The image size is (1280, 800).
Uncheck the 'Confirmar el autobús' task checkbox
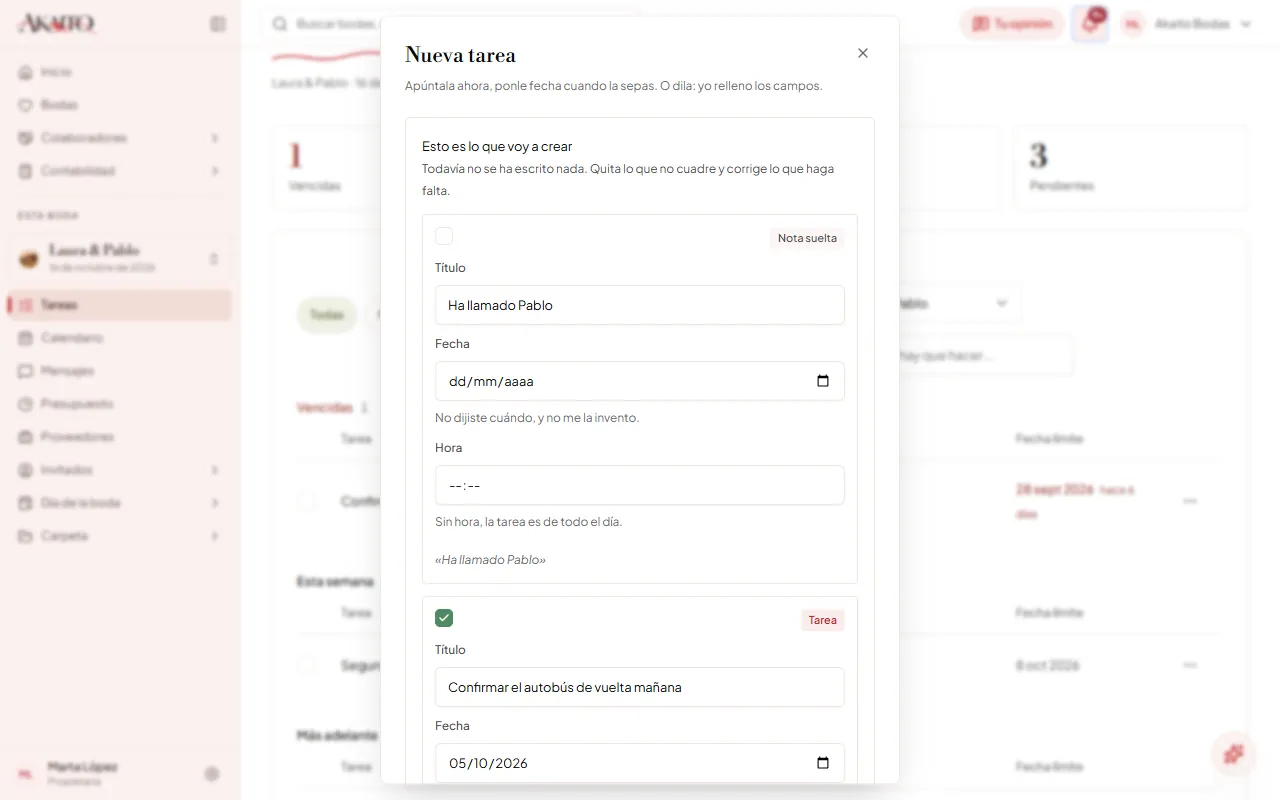tap(444, 618)
